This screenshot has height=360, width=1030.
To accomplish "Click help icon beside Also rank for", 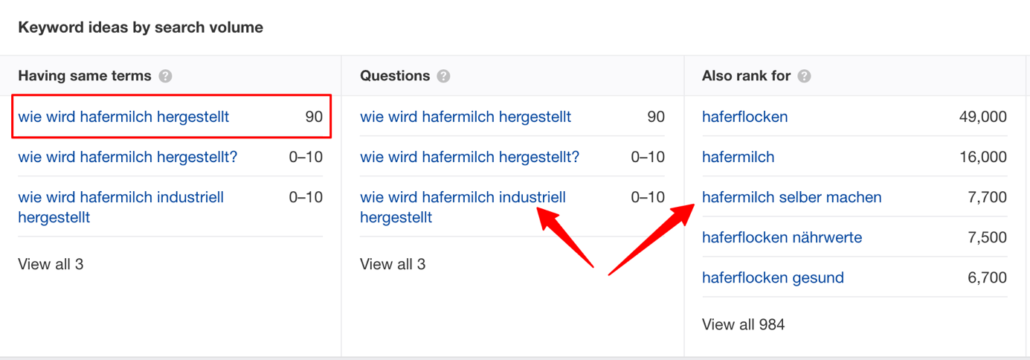I will (804, 76).
